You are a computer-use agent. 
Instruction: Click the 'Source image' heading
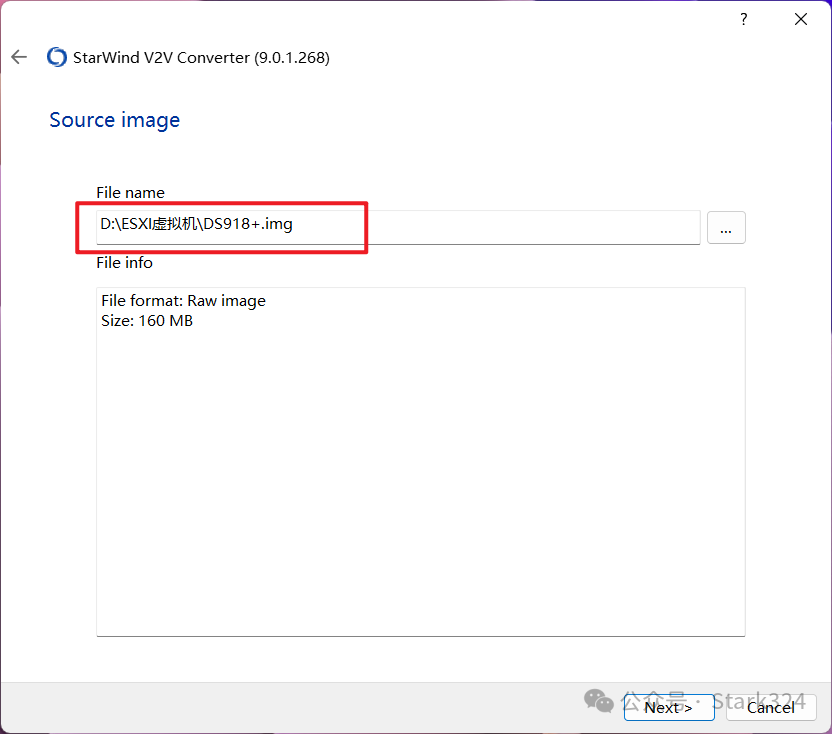pyautogui.click(x=115, y=120)
